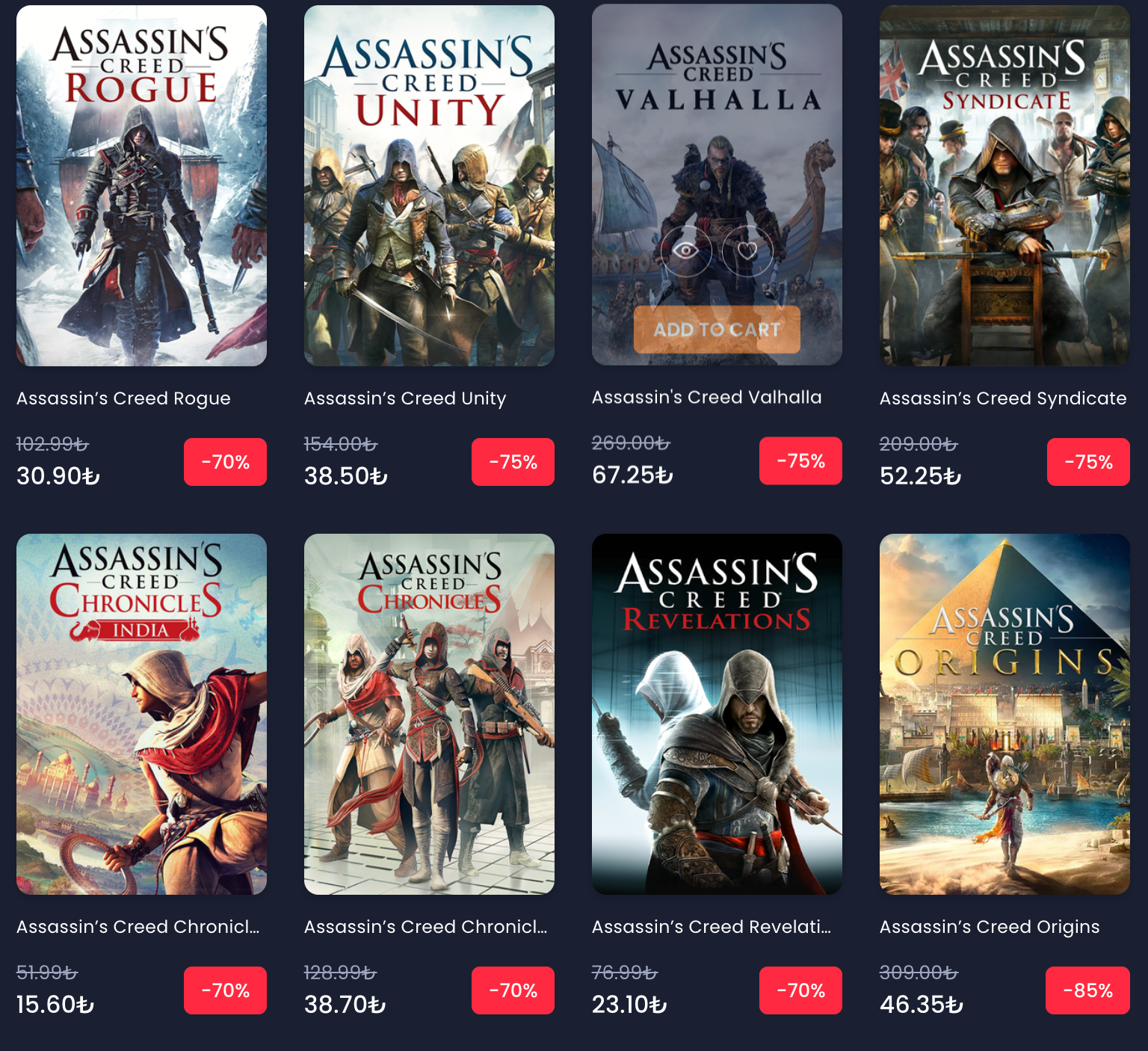Open the Assassin's Creed Unity title link
This screenshot has width=1148, height=1051.
[x=405, y=398]
